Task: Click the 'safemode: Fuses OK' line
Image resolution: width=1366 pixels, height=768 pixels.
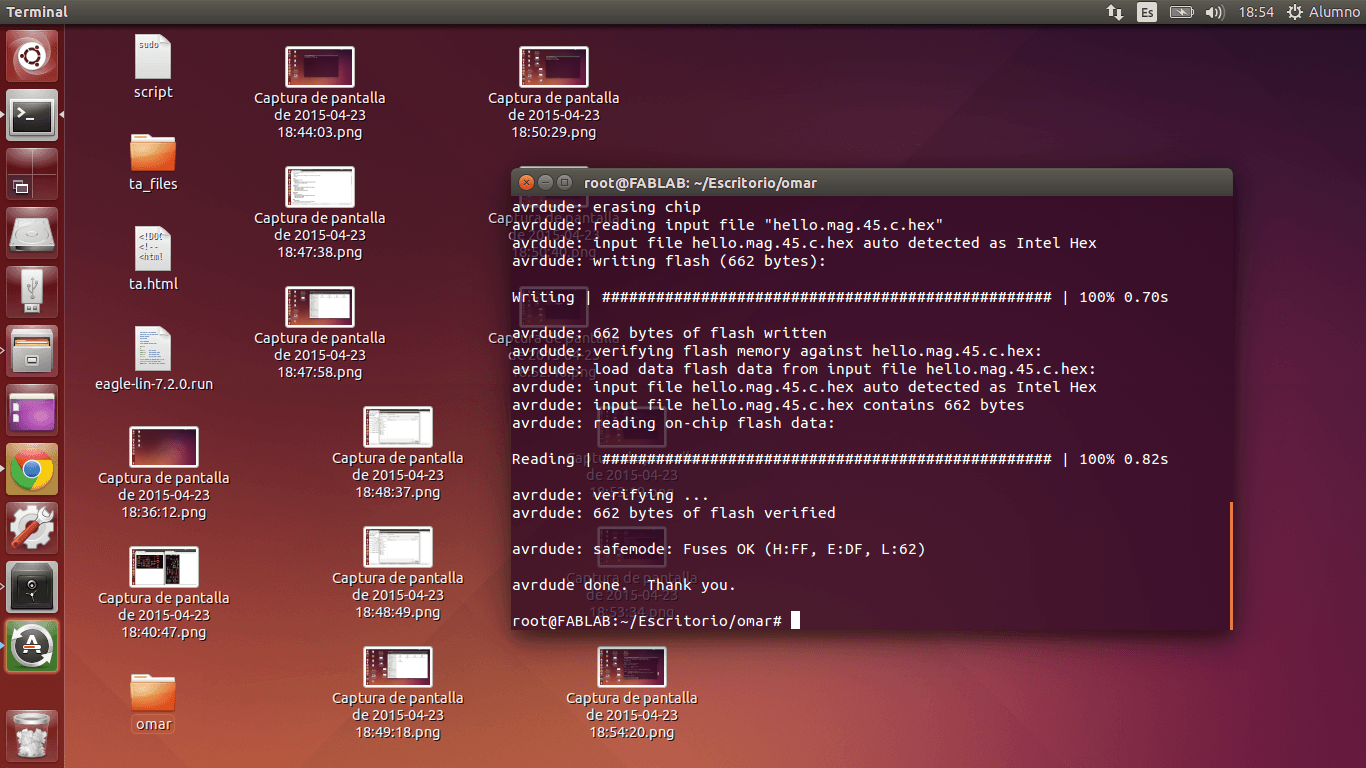Action: point(718,549)
